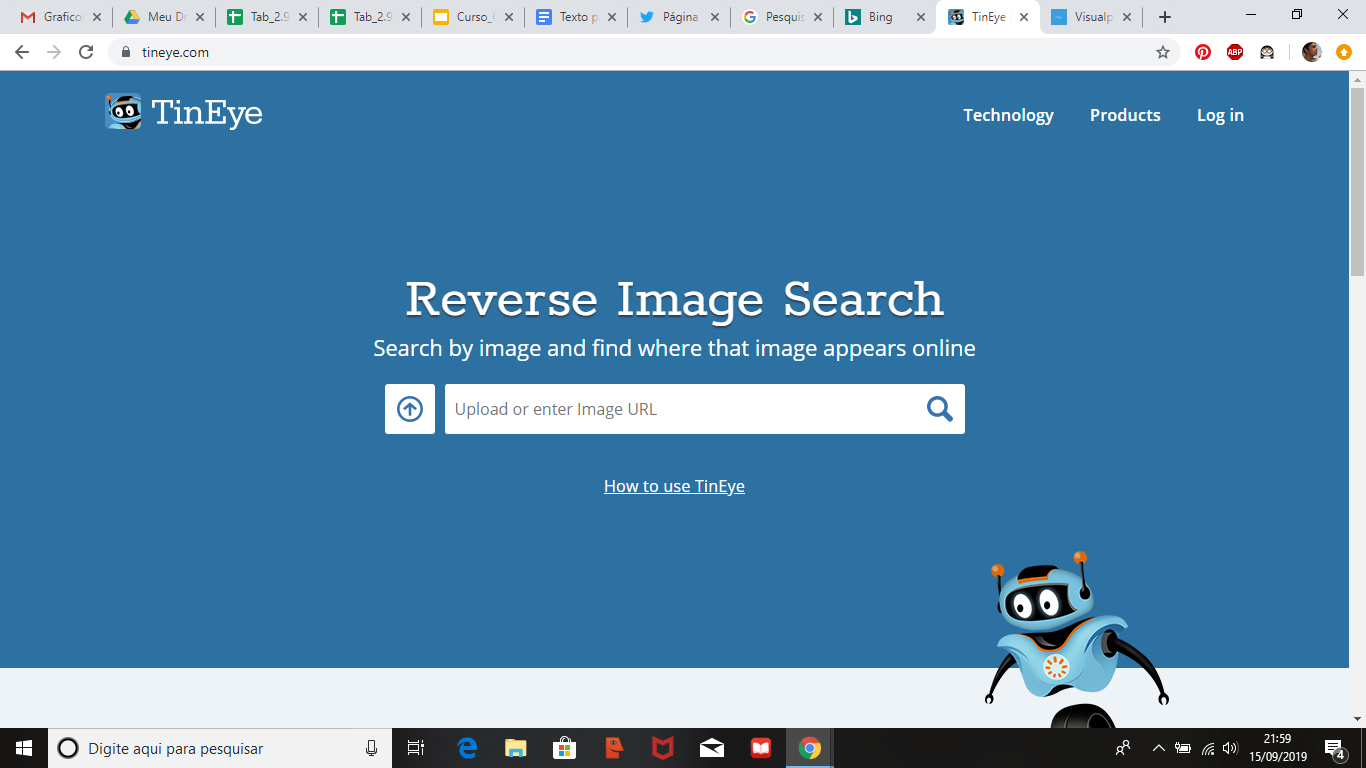Click the magnifying glass search icon
Image resolution: width=1366 pixels, height=768 pixels.
point(940,409)
